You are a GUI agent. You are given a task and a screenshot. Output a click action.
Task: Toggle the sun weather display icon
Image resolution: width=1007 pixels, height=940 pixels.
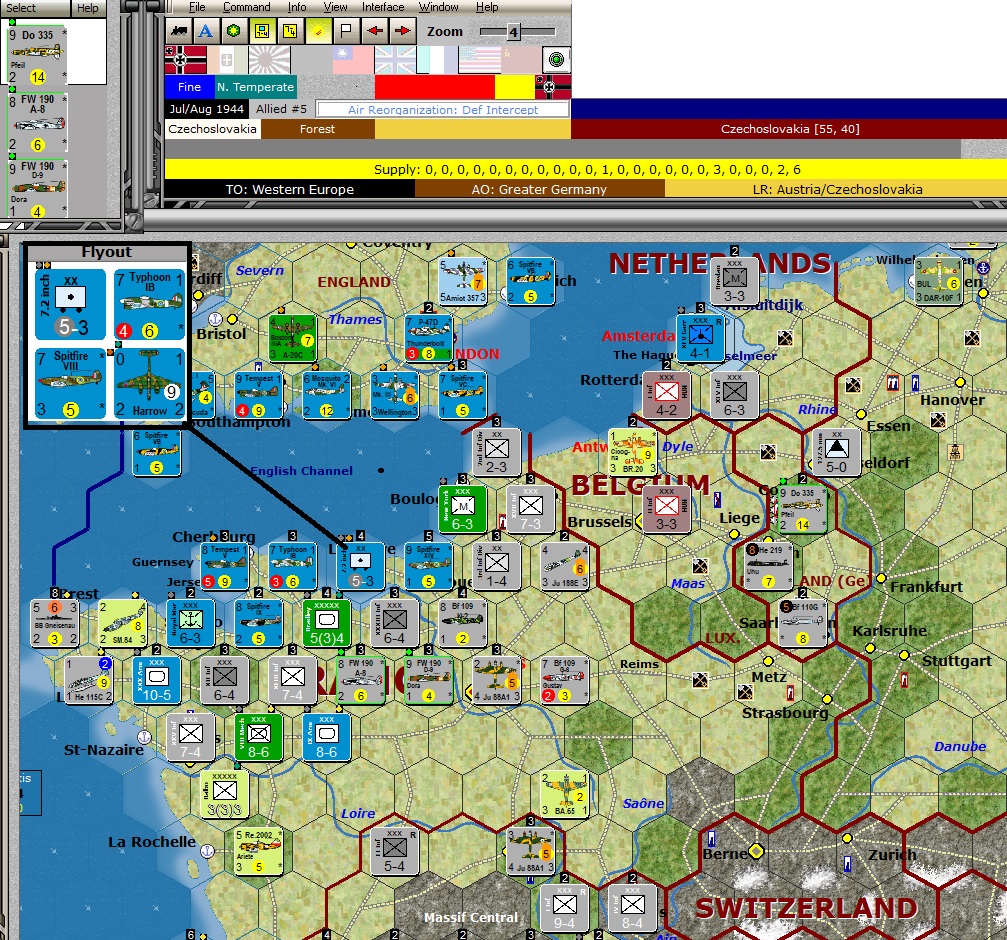pos(319,31)
